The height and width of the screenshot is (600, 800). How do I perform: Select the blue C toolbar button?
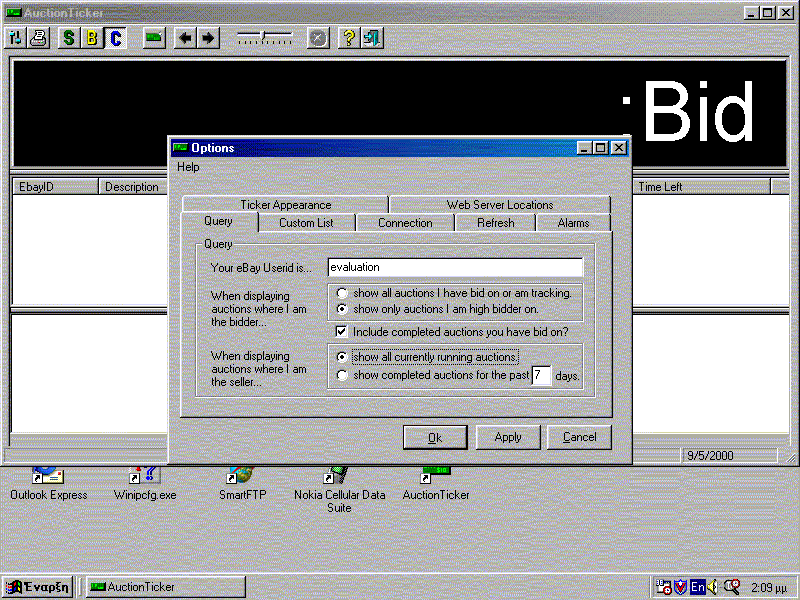[115, 38]
